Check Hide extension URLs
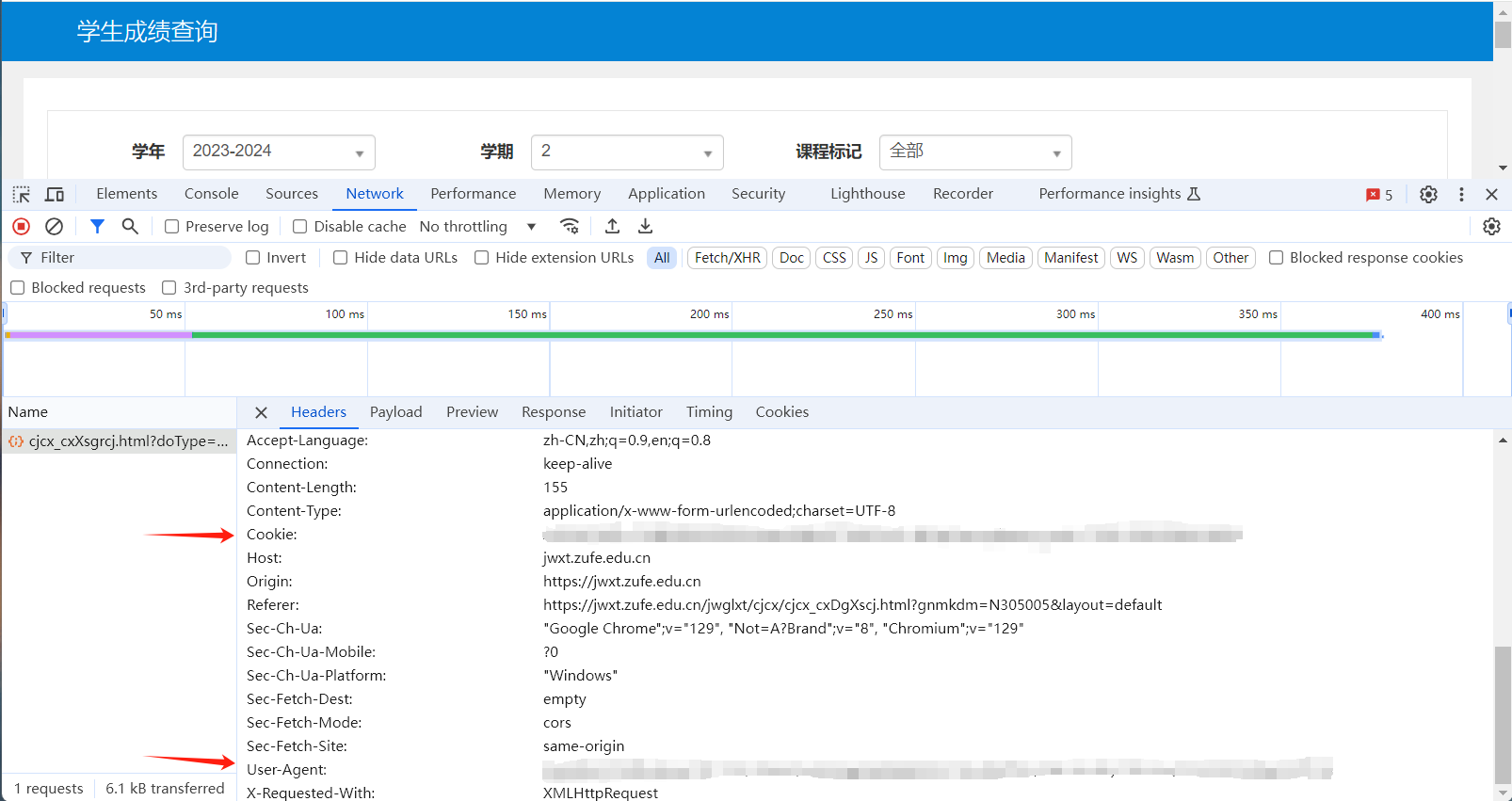The width and height of the screenshot is (1512, 801). 481,258
